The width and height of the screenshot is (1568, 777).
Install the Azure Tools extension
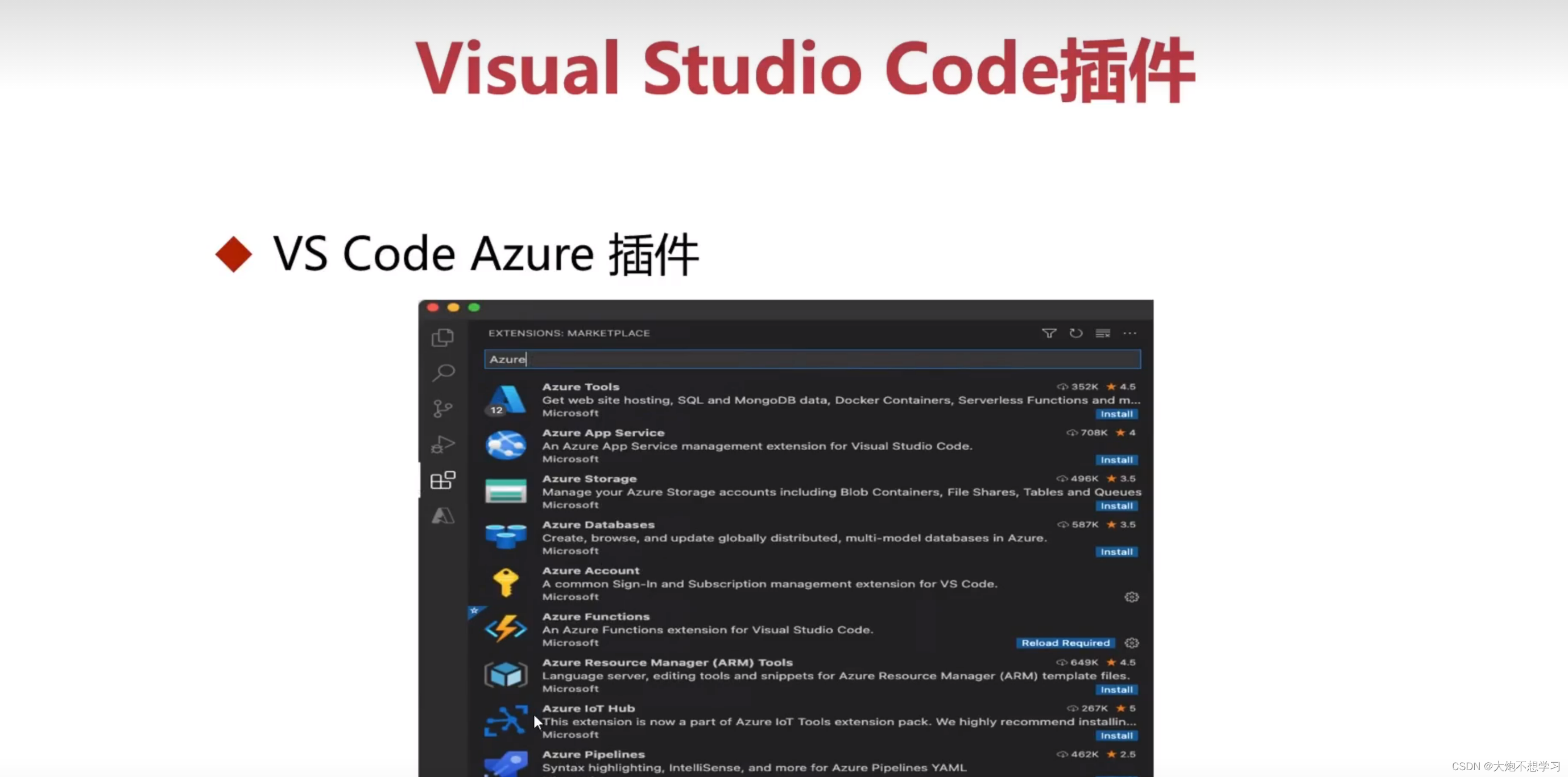click(x=1116, y=414)
